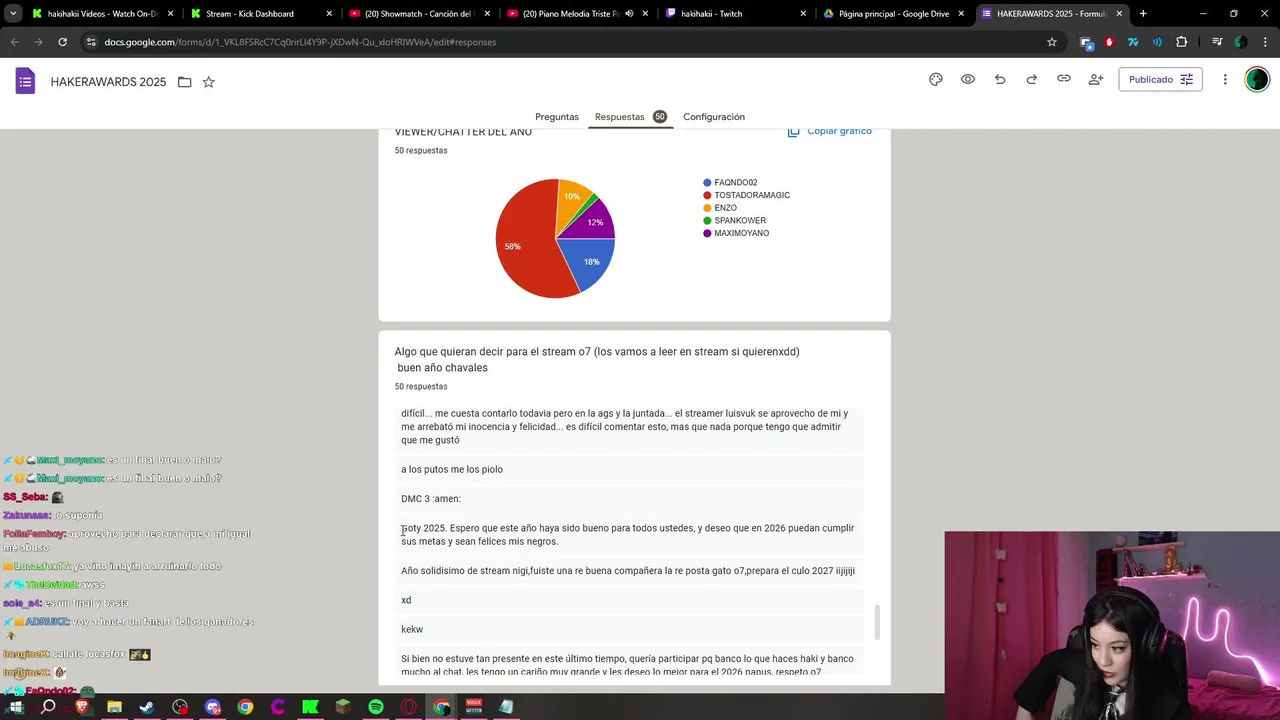Viewport: 1280px width, 720px height.
Task: Open the Chrome profile avatar in toolbar
Action: (1241, 42)
